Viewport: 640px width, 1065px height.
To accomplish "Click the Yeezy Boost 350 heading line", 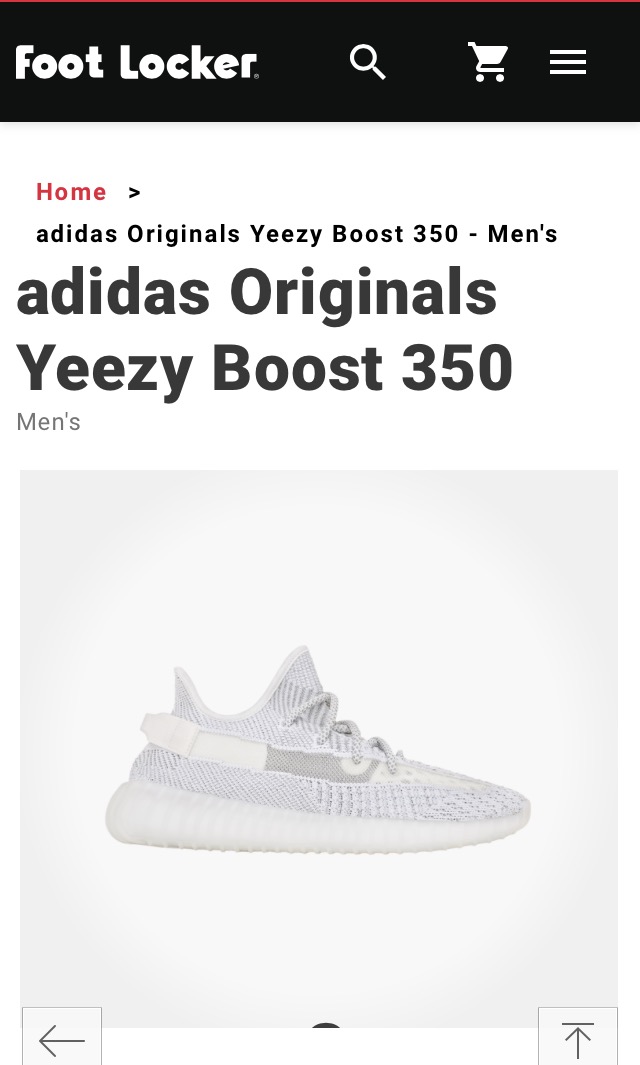I will tap(264, 368).
